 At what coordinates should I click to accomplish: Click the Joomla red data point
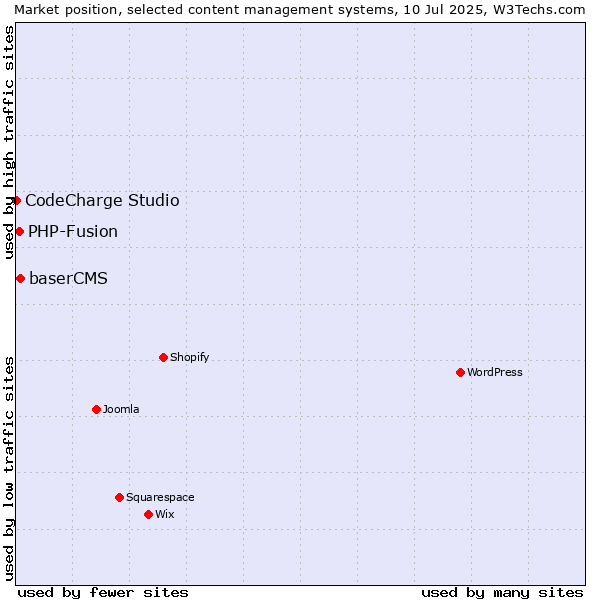pos(96,409)
